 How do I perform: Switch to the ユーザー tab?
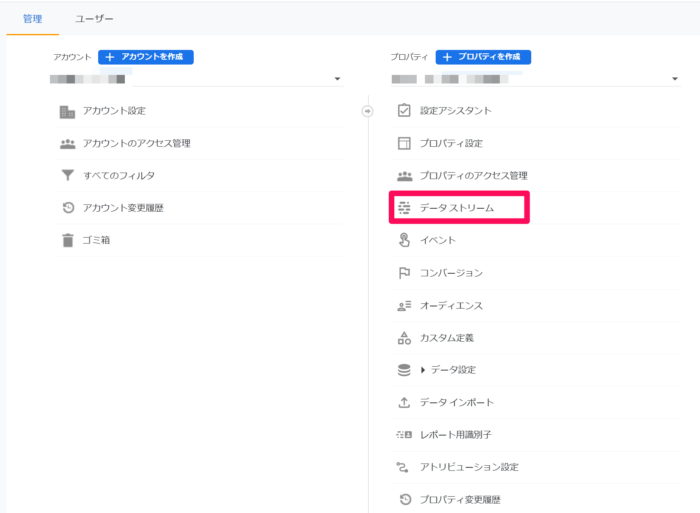pyautogui.click(x=94, y=19)
